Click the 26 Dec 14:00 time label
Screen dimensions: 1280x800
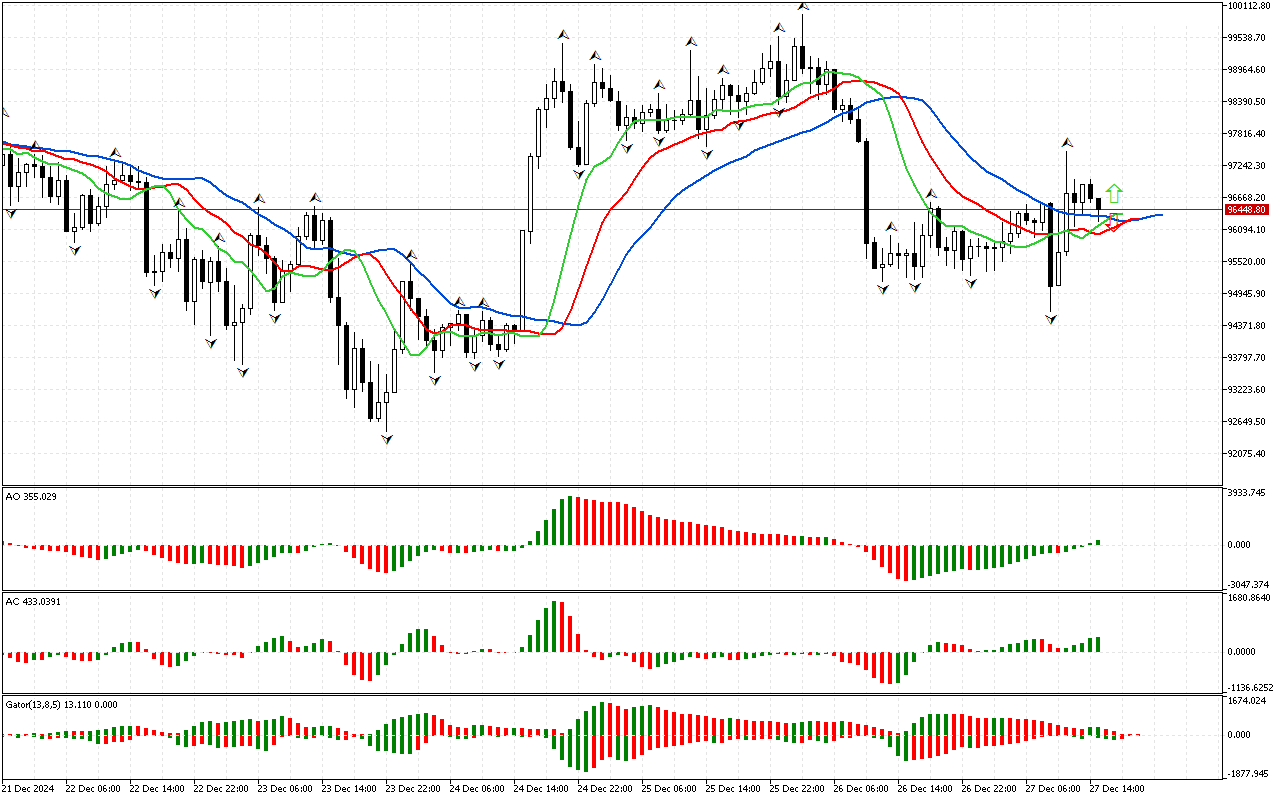pyautogui.click(x=925, y=789)
